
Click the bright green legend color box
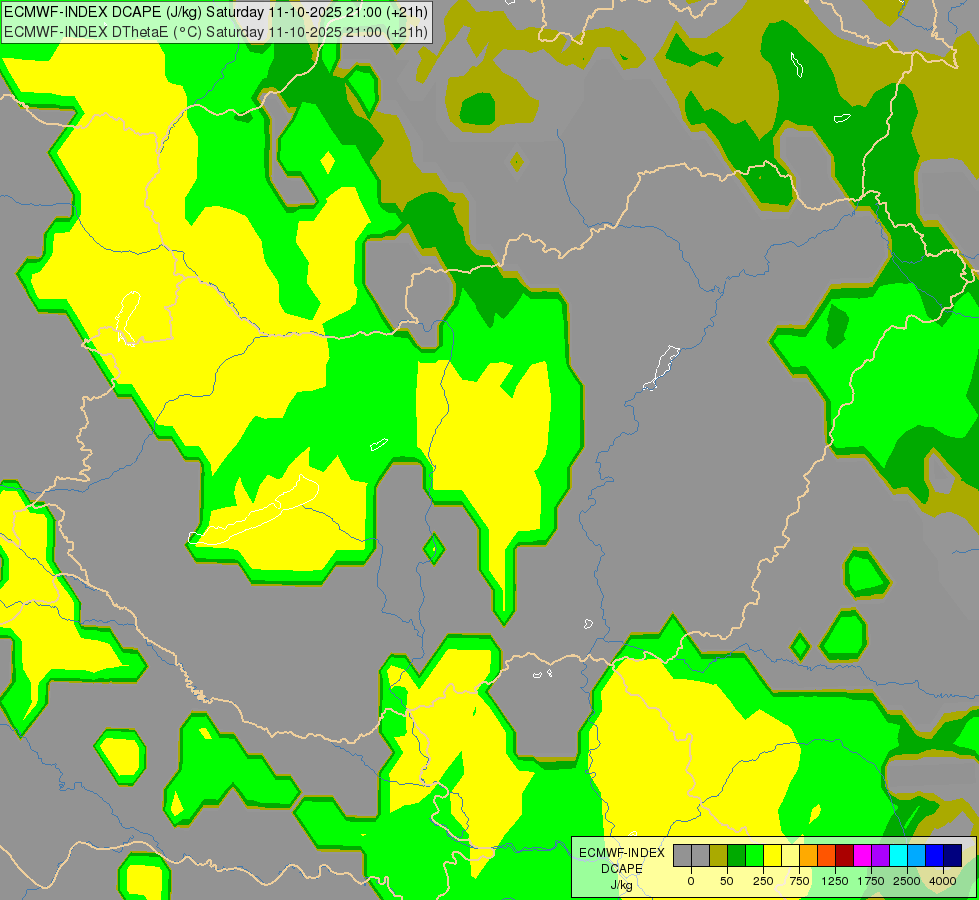pos(754,855)
